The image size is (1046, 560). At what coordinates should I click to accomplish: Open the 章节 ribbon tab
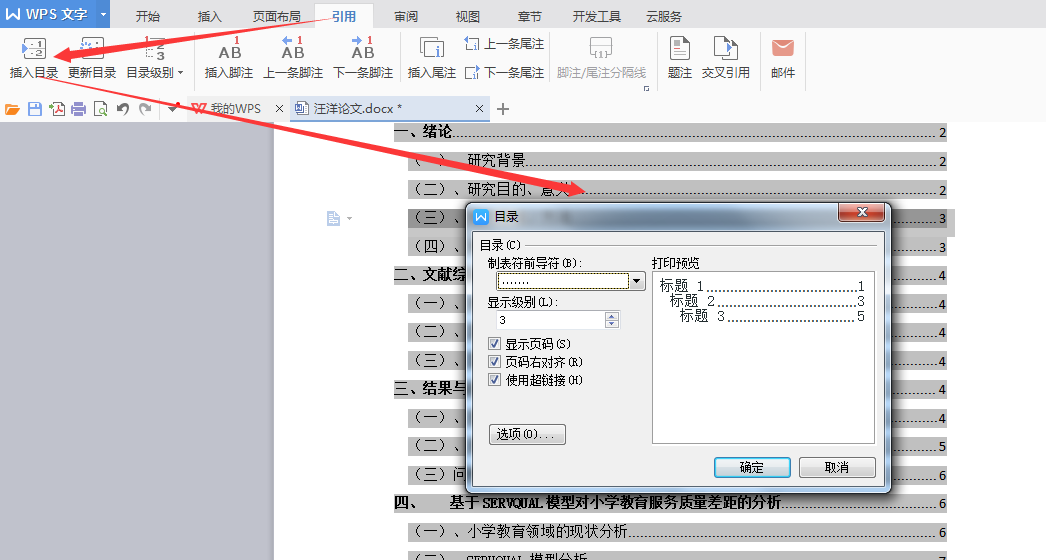click(530, 16)
